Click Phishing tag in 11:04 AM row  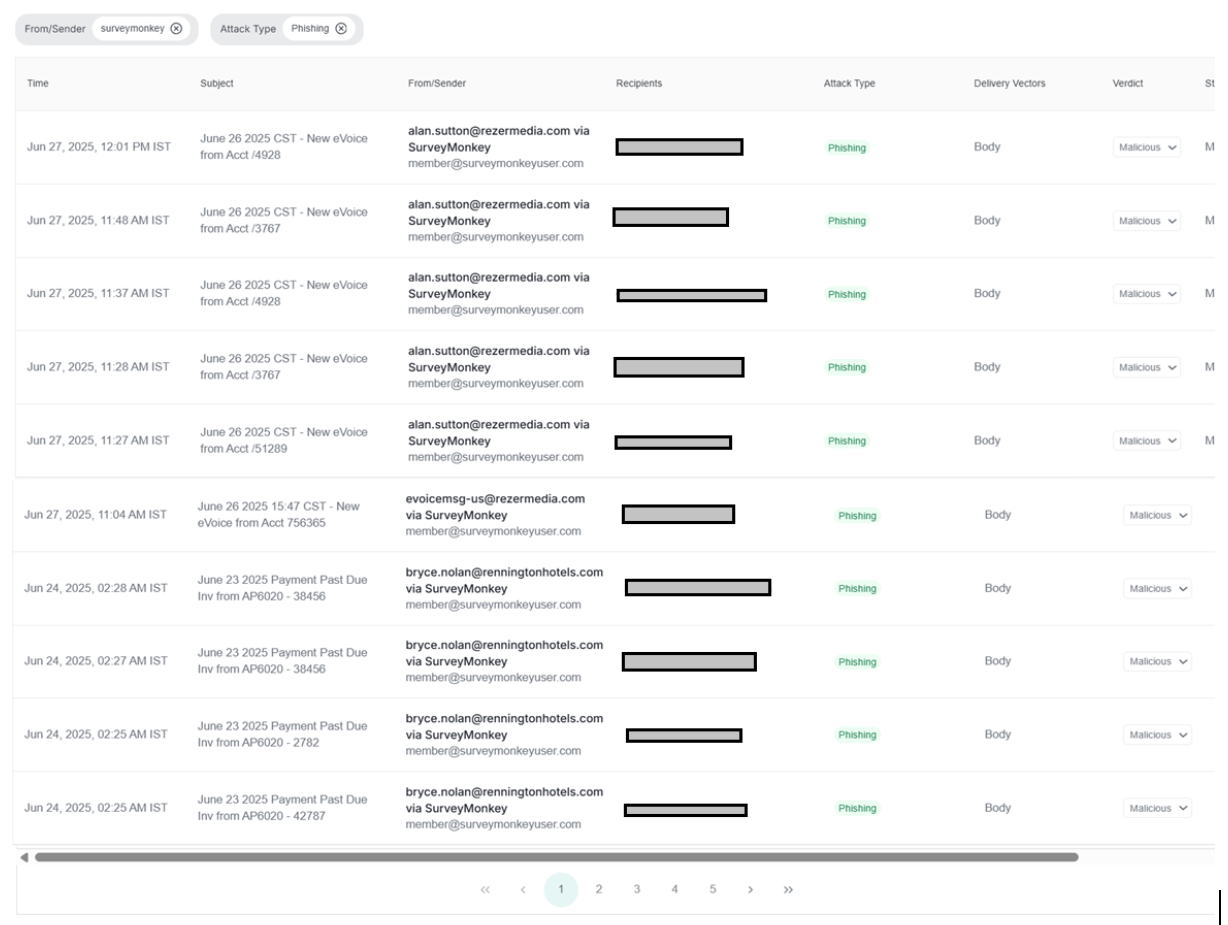pyautogui.click(x=857, y=516)
